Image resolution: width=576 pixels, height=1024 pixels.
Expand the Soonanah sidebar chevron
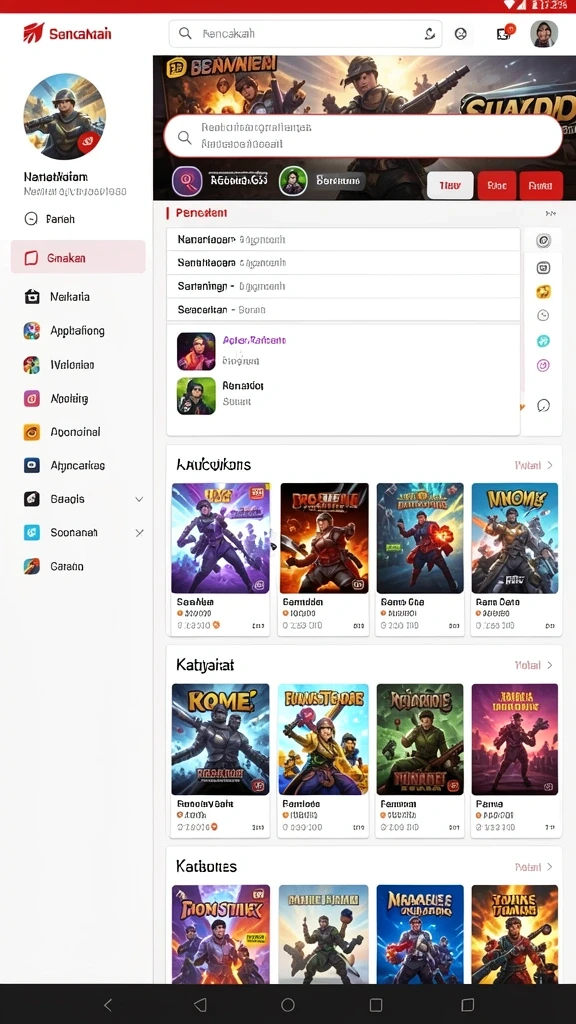[139, 533]
